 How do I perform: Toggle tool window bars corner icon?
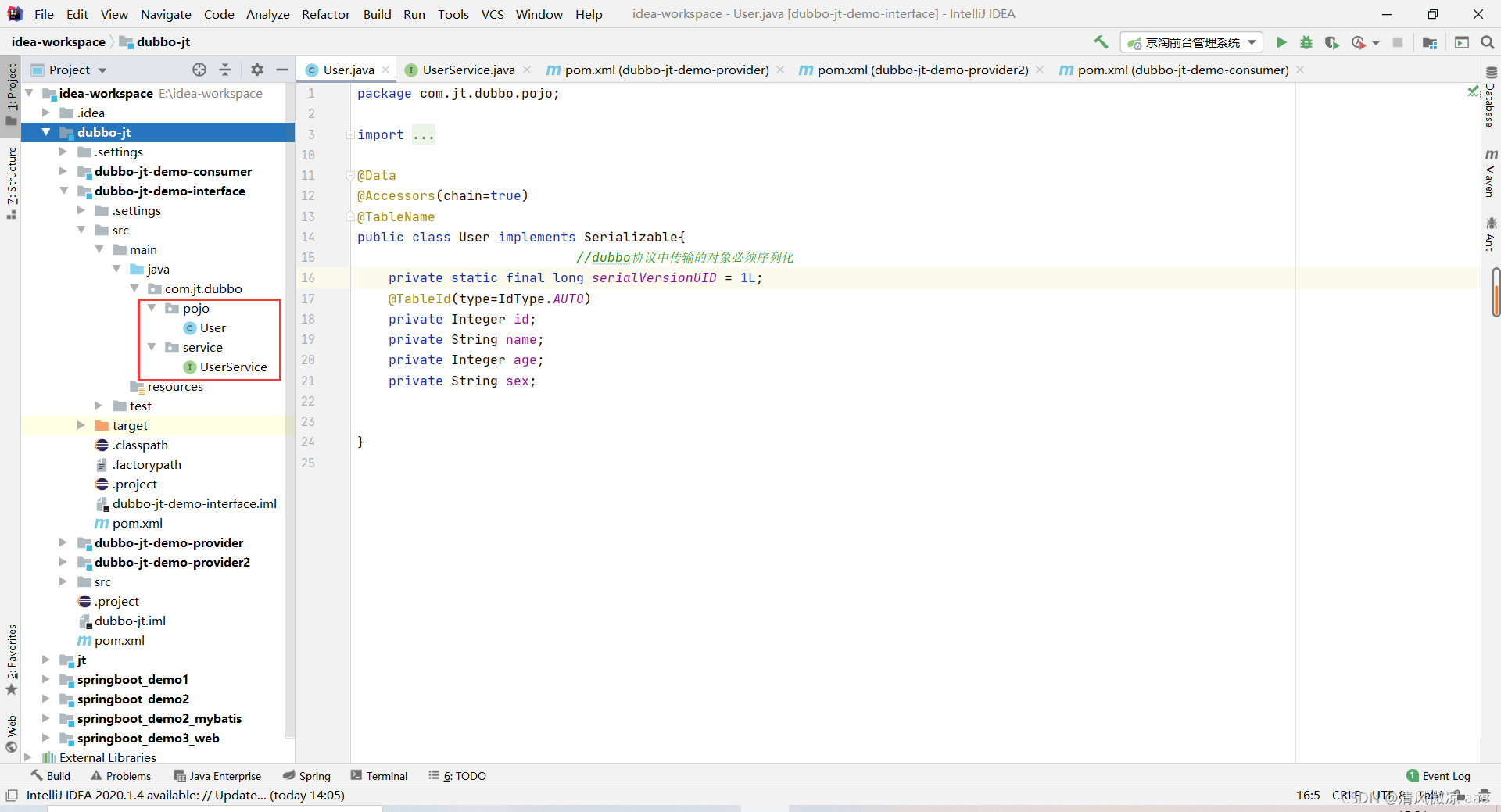click(11, 796)
